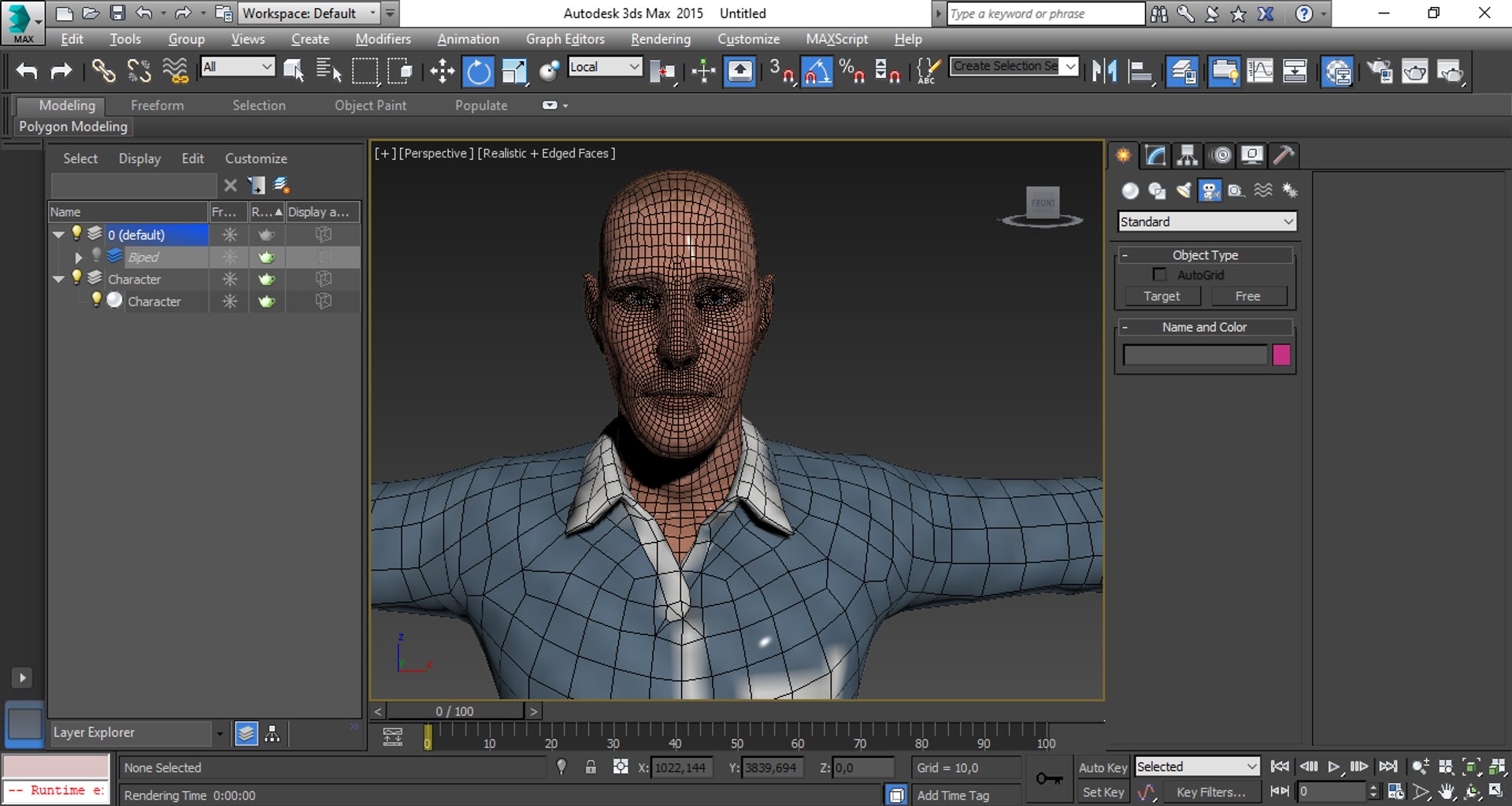Select the Lights category icon
The width and height of the screenshot is (1512, 806).
click(x=1184, y=190)
